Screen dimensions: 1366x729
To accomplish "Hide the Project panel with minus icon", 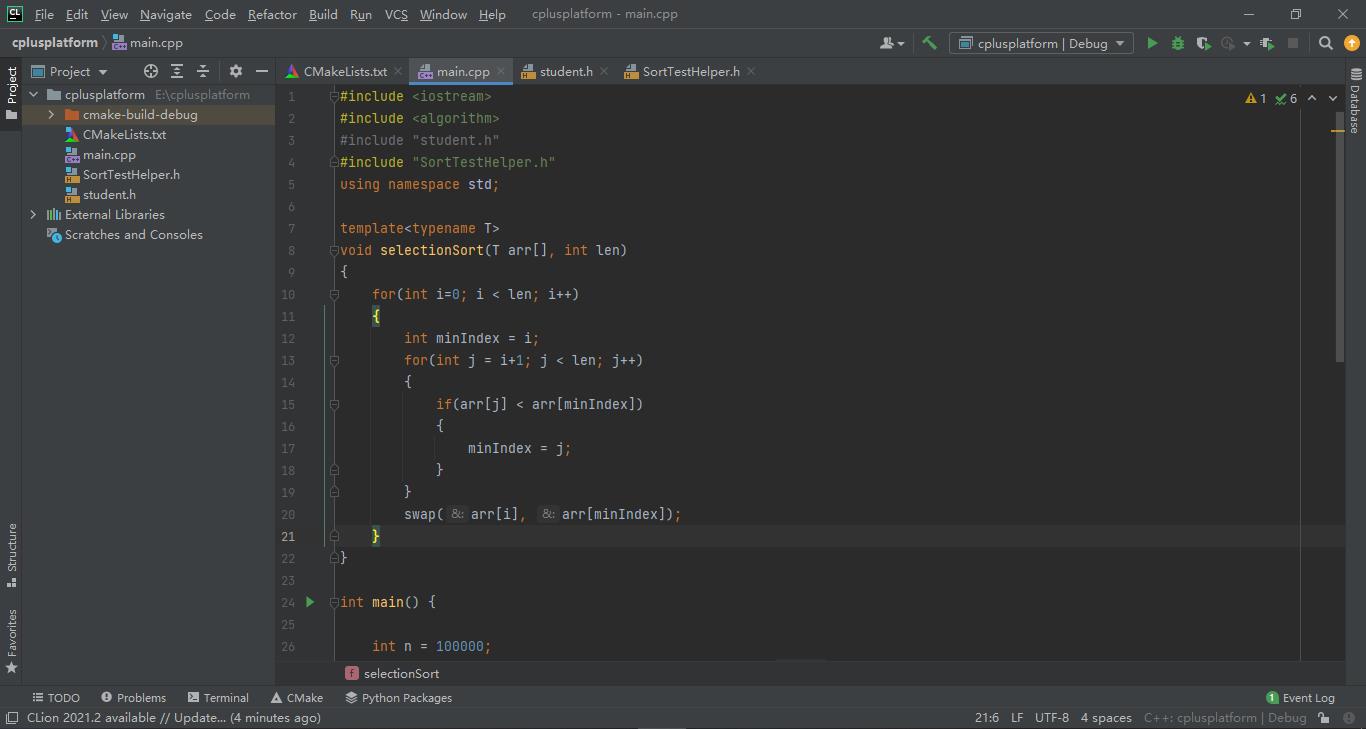I will coord(262,71).
